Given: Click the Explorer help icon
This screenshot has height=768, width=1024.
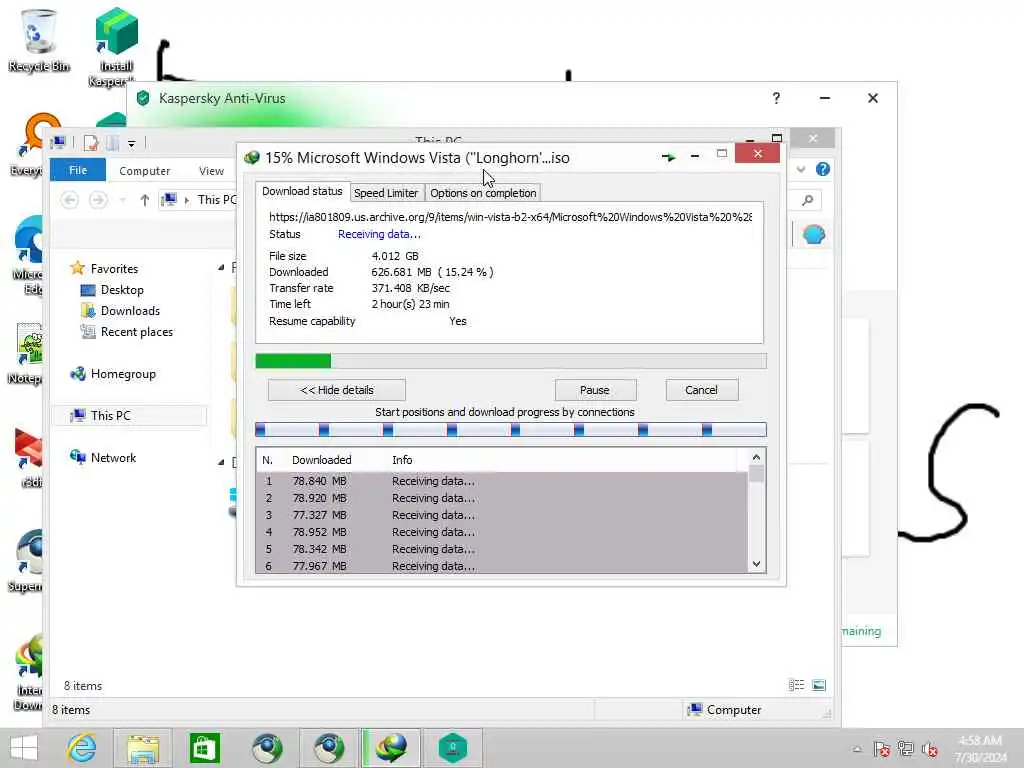Looking at the screenshot, I should (x=823, y=170).
